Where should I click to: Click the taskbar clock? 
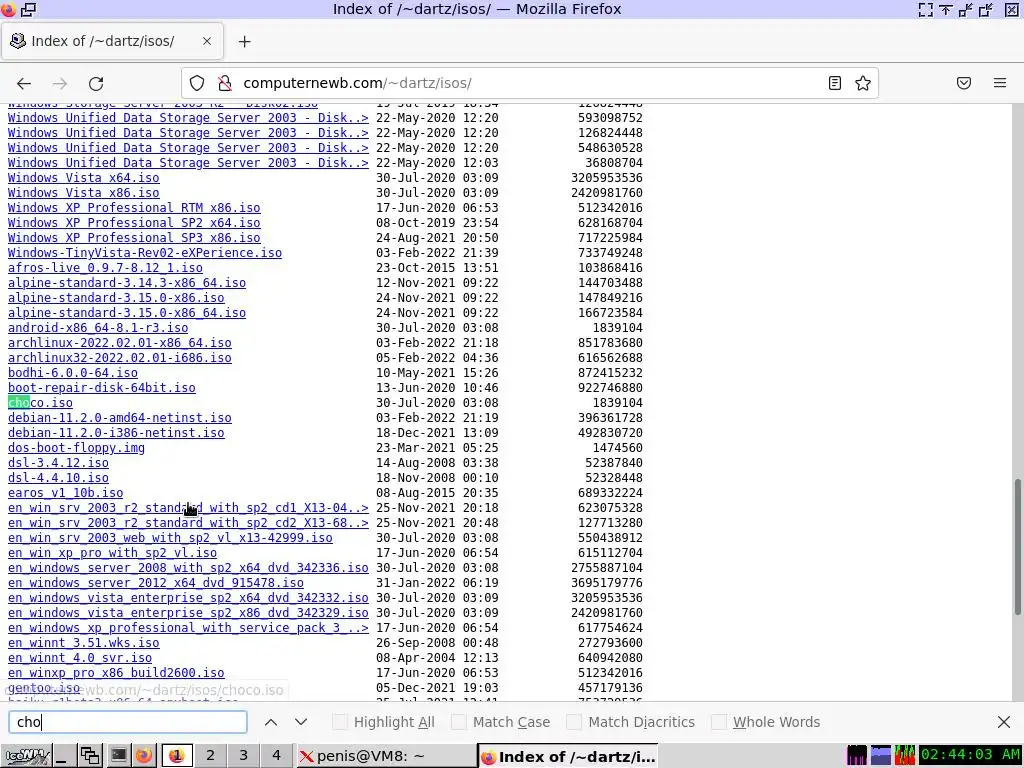970,756
